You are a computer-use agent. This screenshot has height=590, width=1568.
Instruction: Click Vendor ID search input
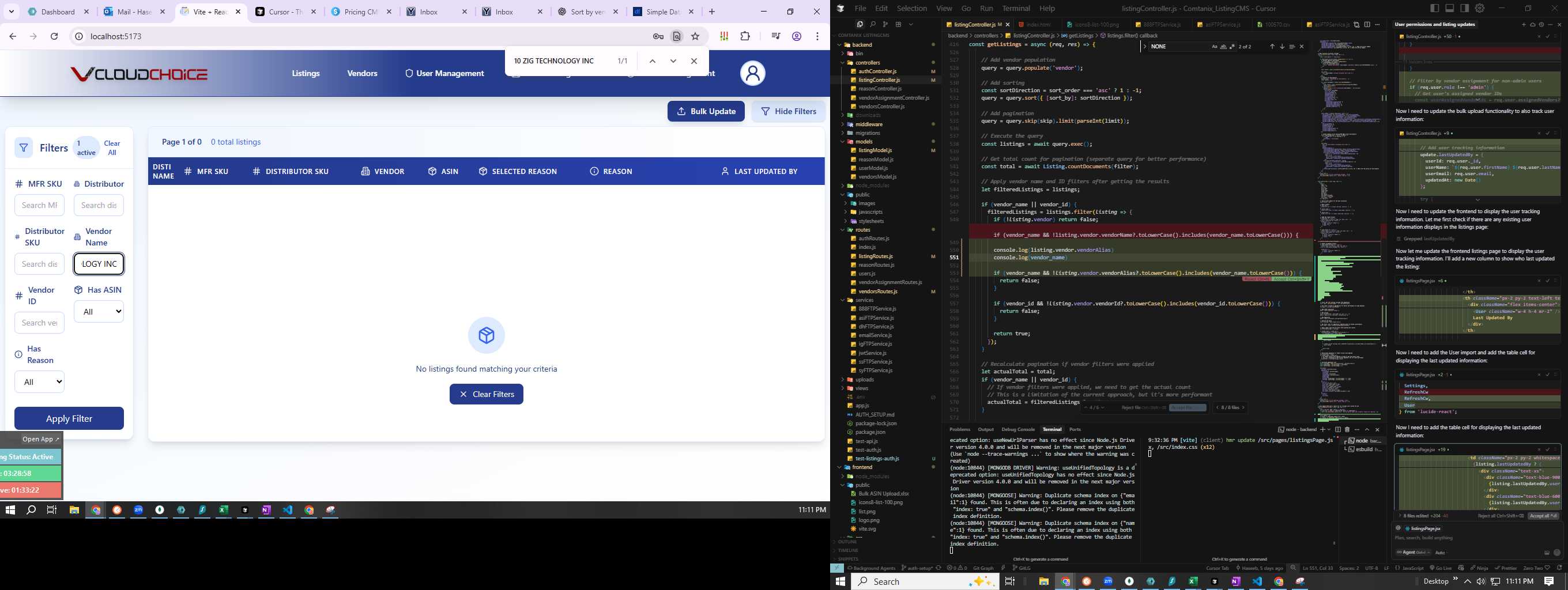(39, 323)
